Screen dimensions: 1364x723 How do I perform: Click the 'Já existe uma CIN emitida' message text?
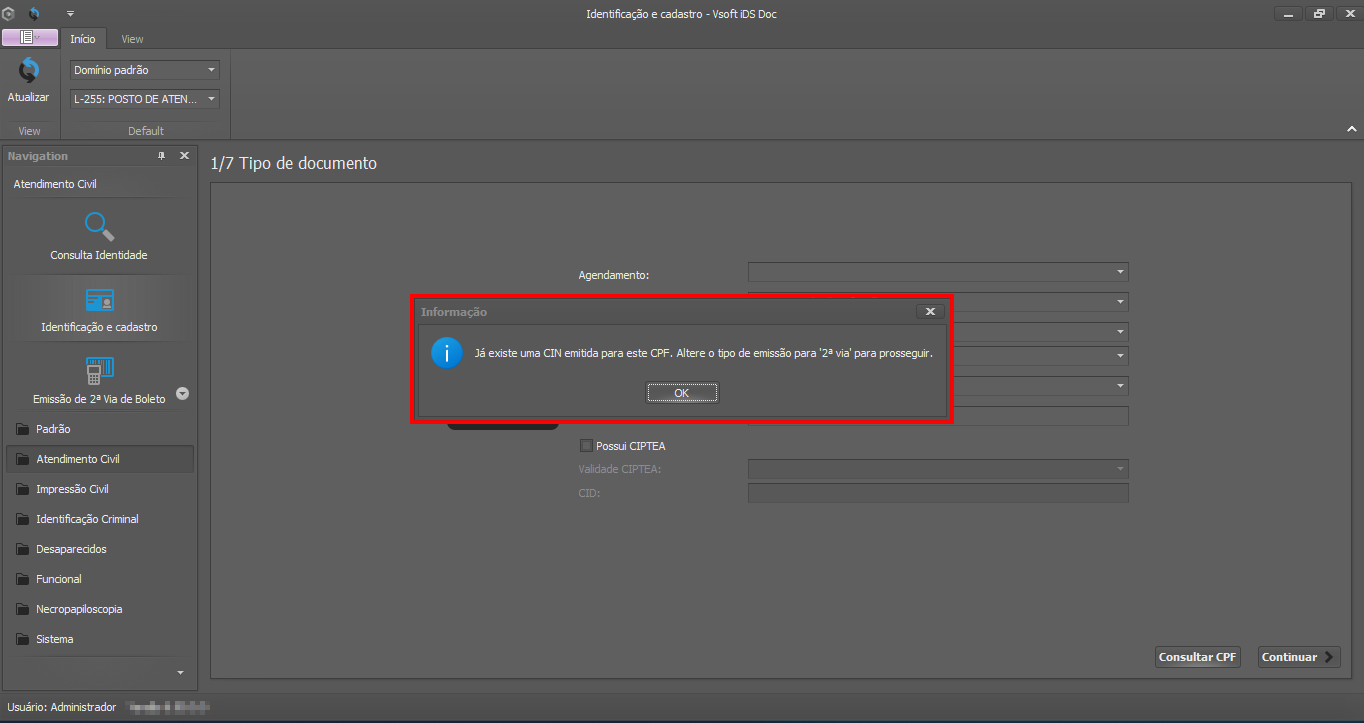point(703,354)
